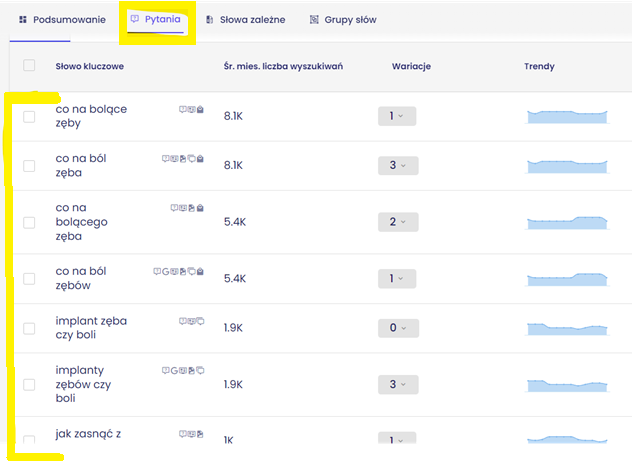Expand variations dropdown for 'co na ból zęba'
This screenshot has width=632, height=466.
pos(397,165)
